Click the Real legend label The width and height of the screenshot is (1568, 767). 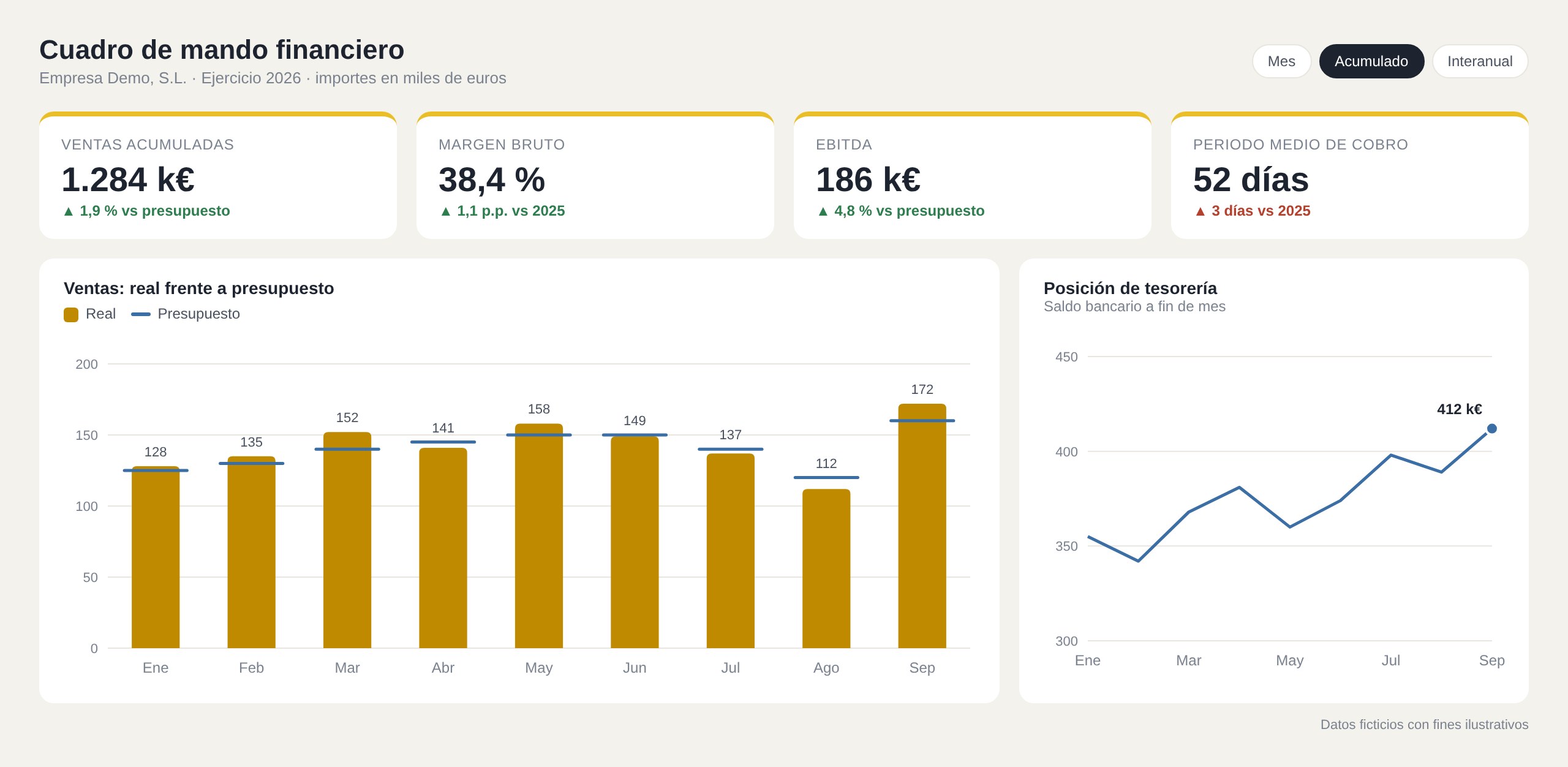[x=100, y=314]
